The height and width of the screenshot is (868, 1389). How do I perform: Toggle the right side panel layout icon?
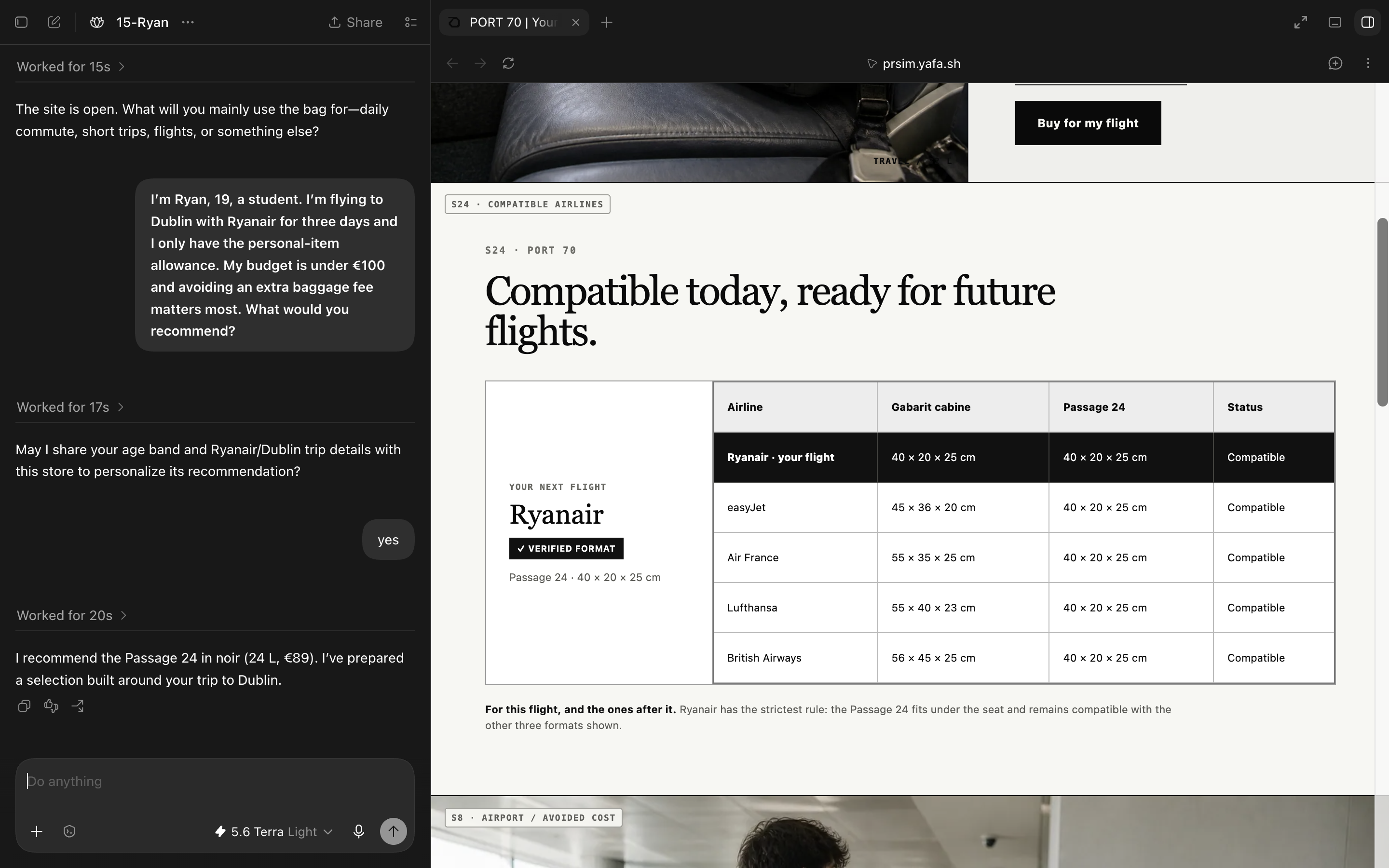tap(1368, 22)
